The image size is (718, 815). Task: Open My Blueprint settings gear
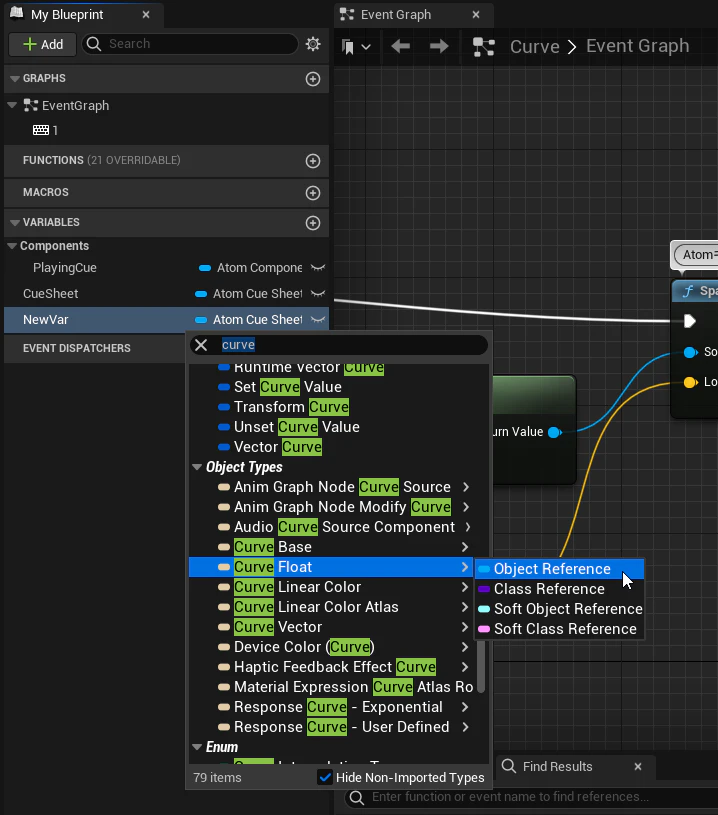(313, 44)
